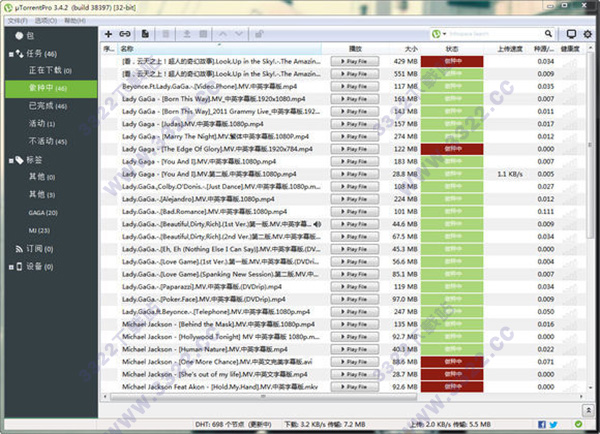Click the health bars icon on the first torrent row
The image size is (600, 434).
[570, 61]
